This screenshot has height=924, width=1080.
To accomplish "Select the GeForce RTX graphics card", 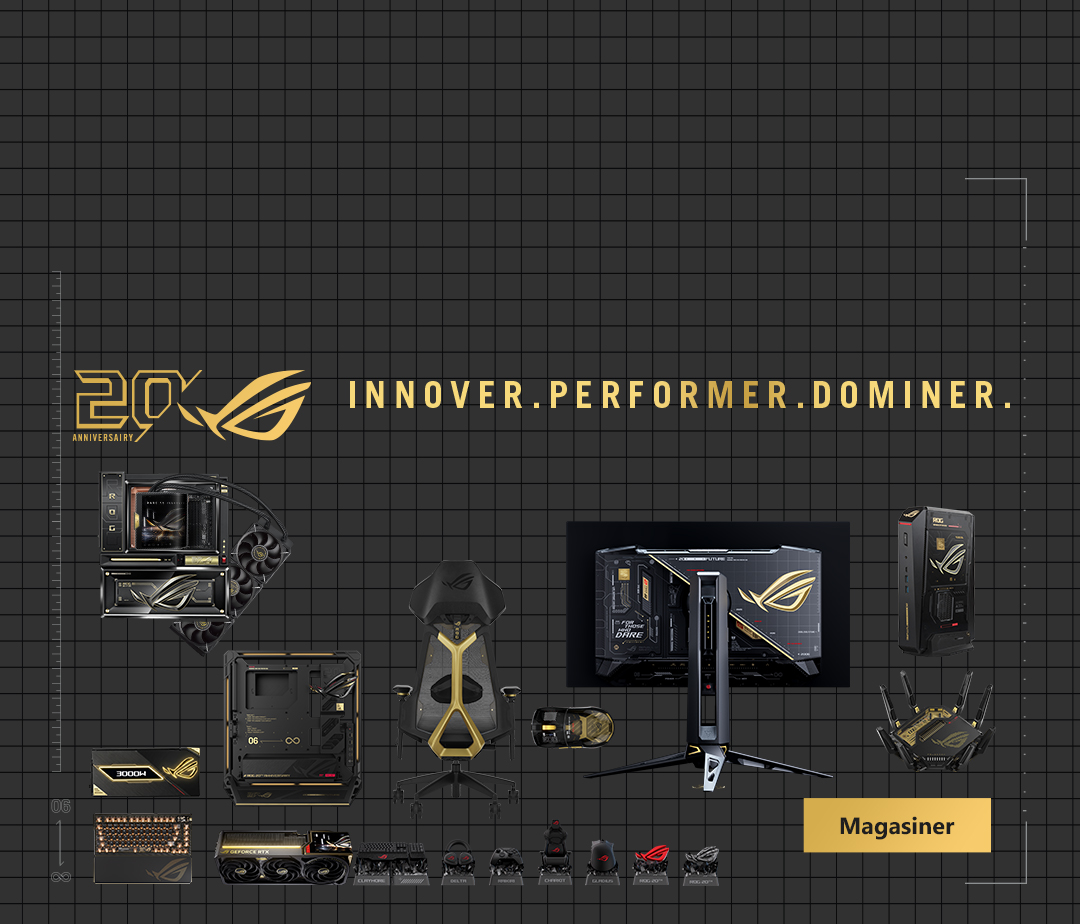I will pyautogui.click(x=284, y=857).
